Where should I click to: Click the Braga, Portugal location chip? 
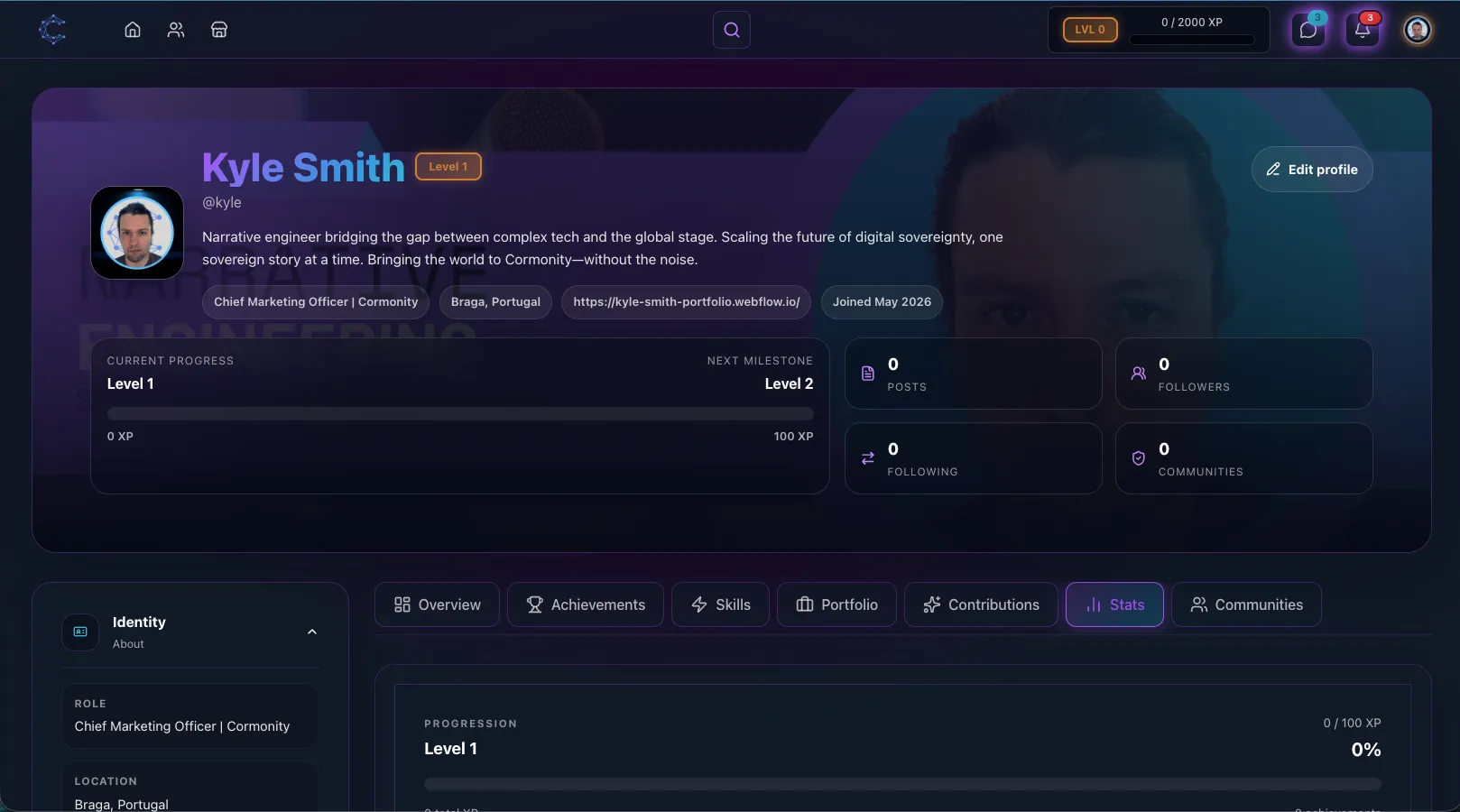[x=495, y=302]
